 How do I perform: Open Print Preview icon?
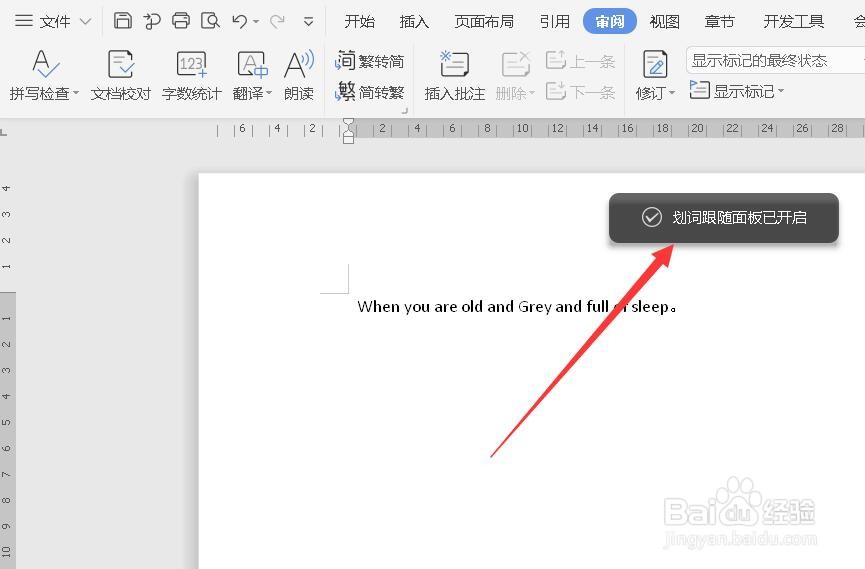click(210, 22)
